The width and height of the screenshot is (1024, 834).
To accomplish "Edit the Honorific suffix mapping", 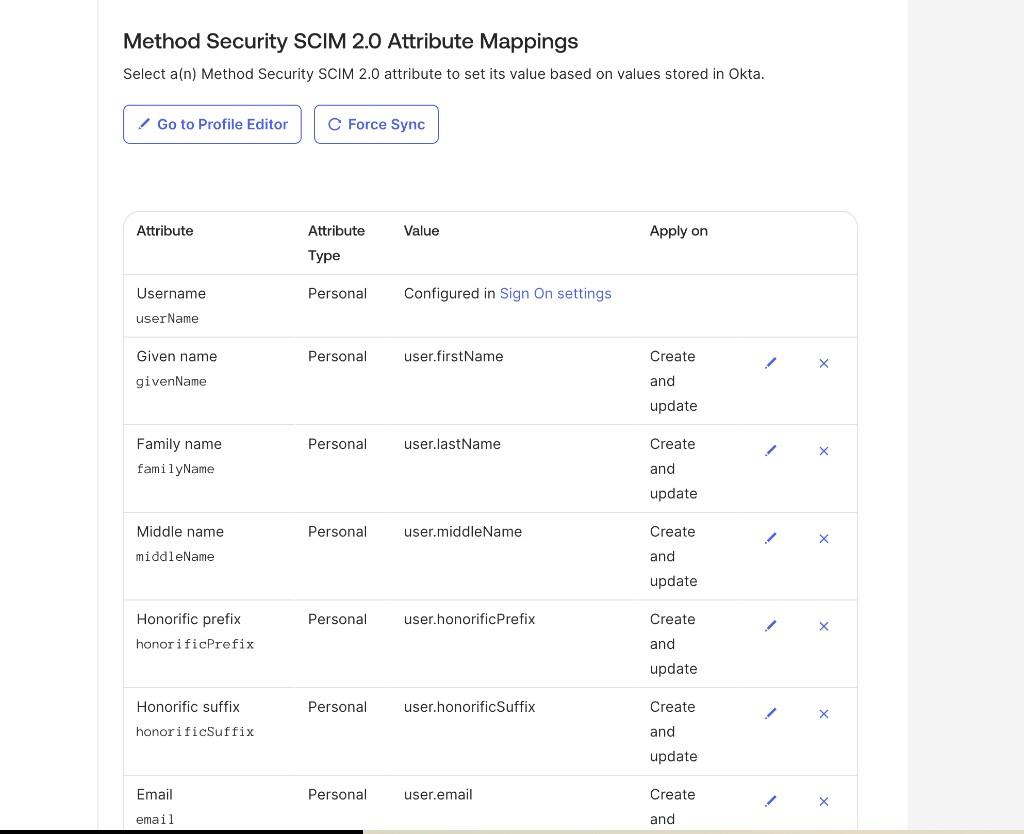I will (x=771, y=713).
